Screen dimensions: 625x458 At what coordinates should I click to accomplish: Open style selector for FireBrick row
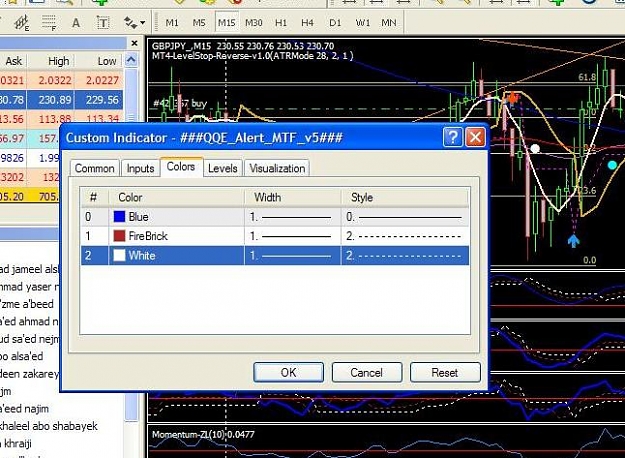point(405,236)
